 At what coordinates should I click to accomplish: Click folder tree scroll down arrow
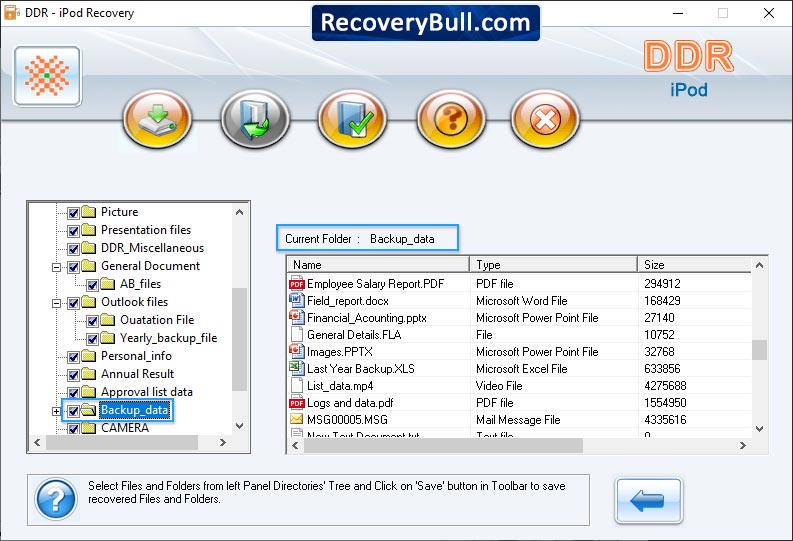(x=240, y=426)
